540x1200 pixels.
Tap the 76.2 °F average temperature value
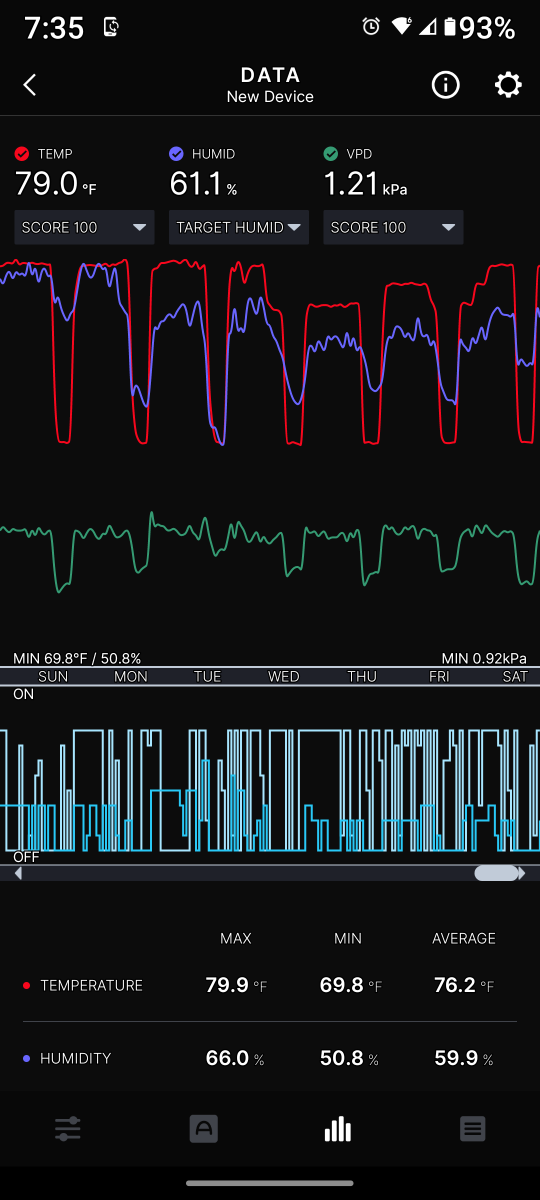click(x=464, y=985)
